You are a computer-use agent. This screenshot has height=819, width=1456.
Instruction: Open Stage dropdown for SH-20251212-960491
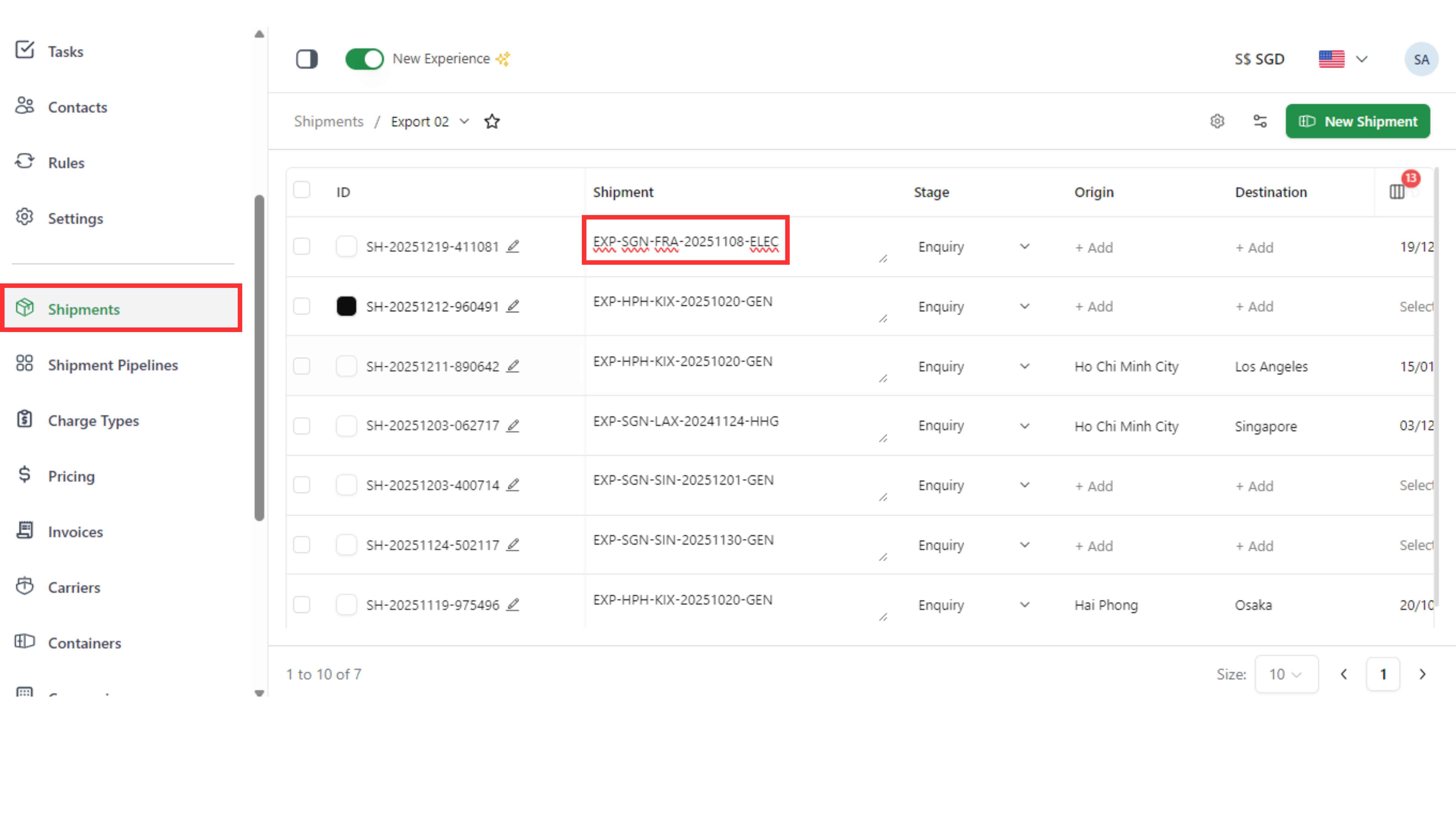pos(1024,306)
